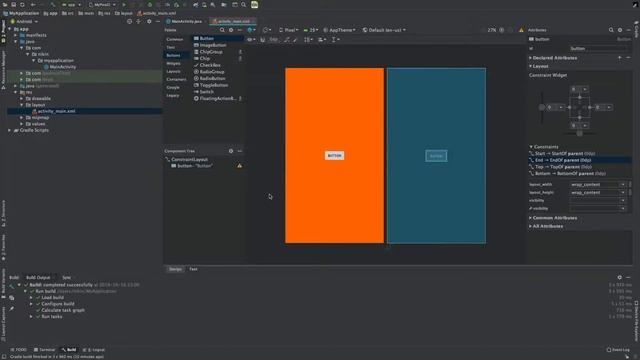This screenshot has width=640, height=360.
Task: Expand the mipmap folder
Action: click(22, 117)
